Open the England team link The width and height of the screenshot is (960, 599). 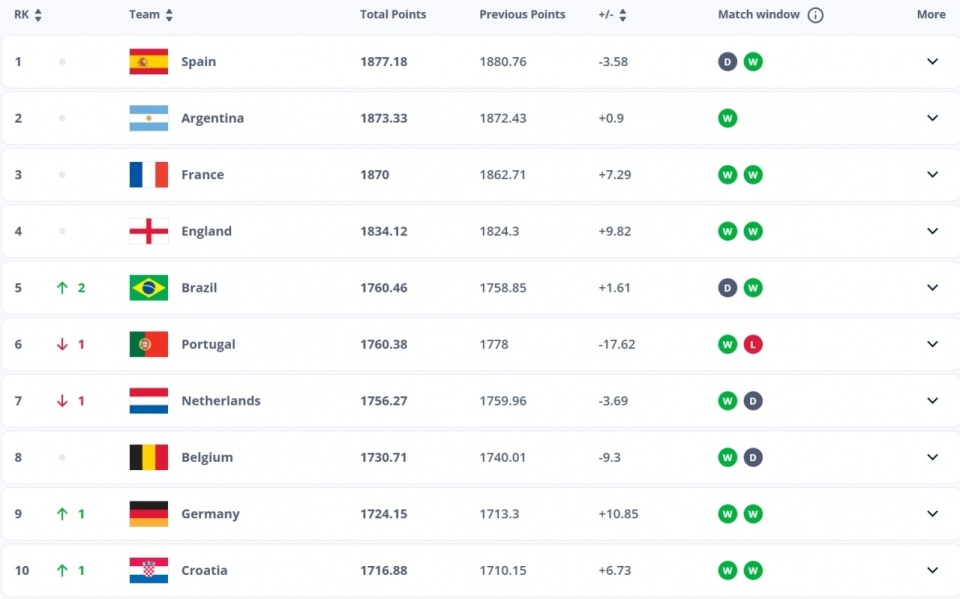point(206,231)
